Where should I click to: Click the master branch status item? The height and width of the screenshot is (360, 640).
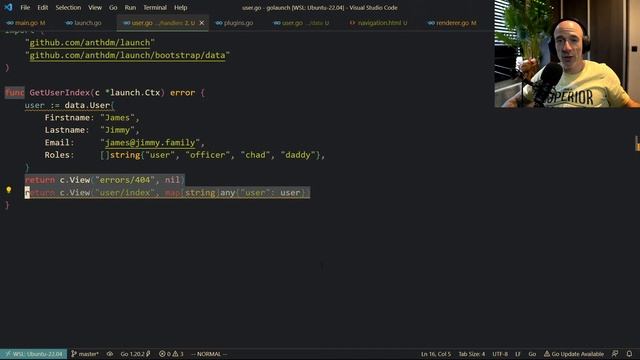pos(85,354)
